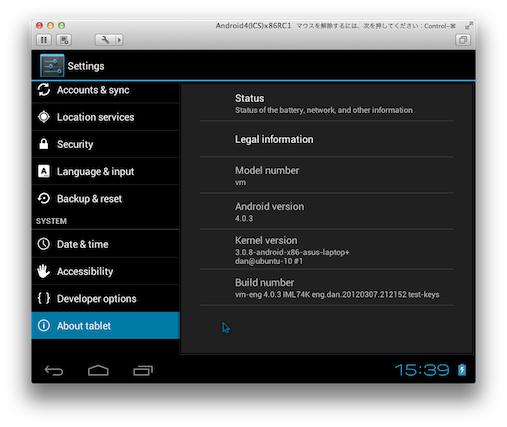Open Date & time settings

tap(106, 244)
